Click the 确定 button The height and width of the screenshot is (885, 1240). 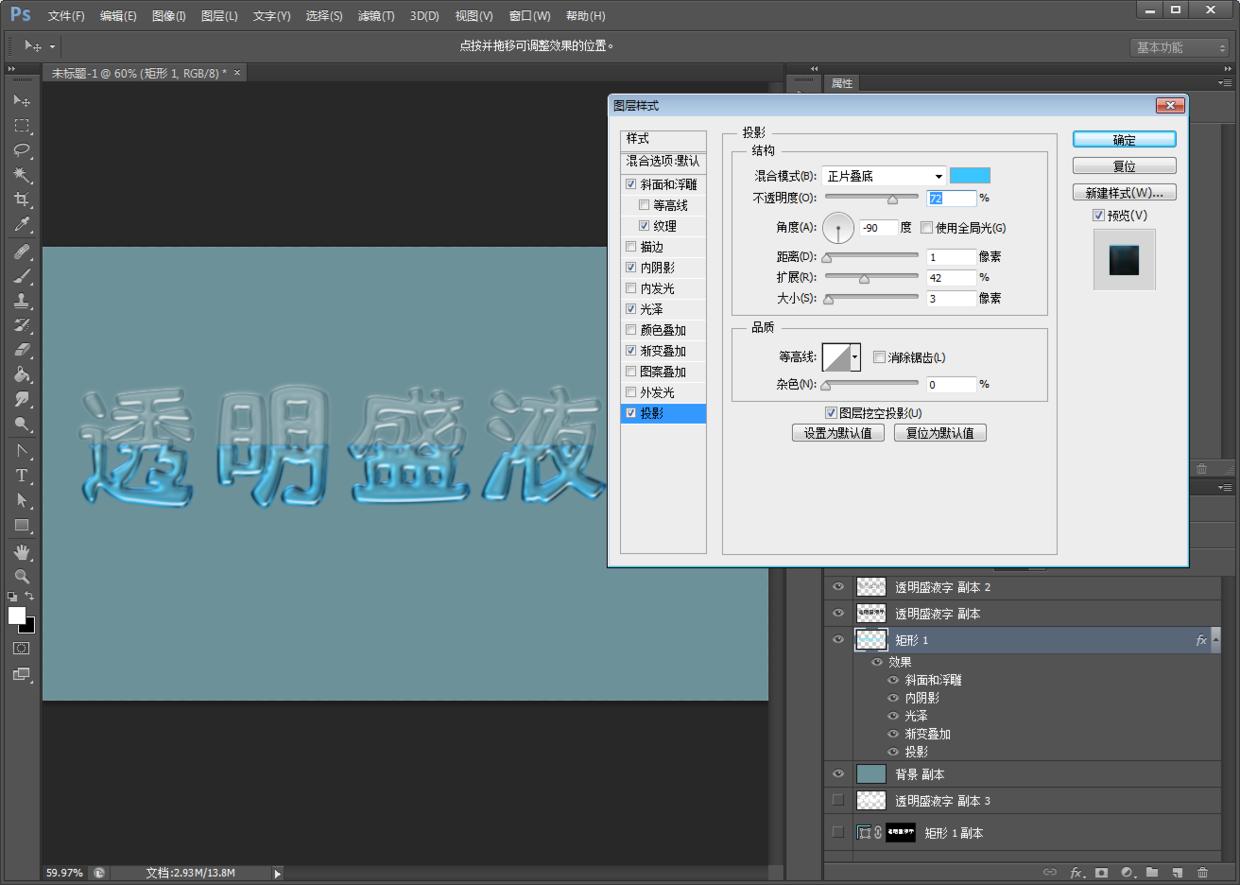(1124, 140)
